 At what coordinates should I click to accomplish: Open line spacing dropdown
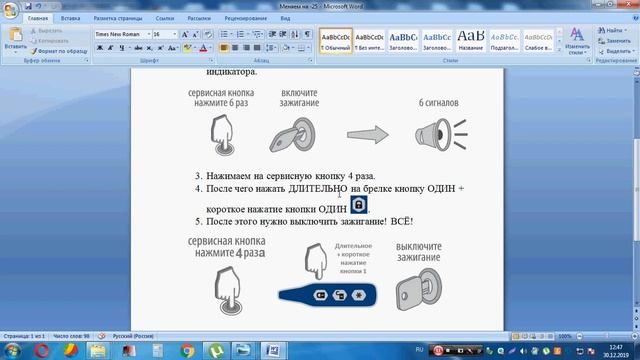[271, 48]
